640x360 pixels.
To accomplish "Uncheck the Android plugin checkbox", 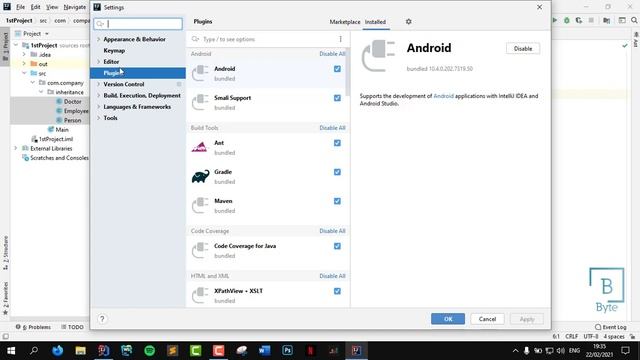I will (x=337, y=69).
